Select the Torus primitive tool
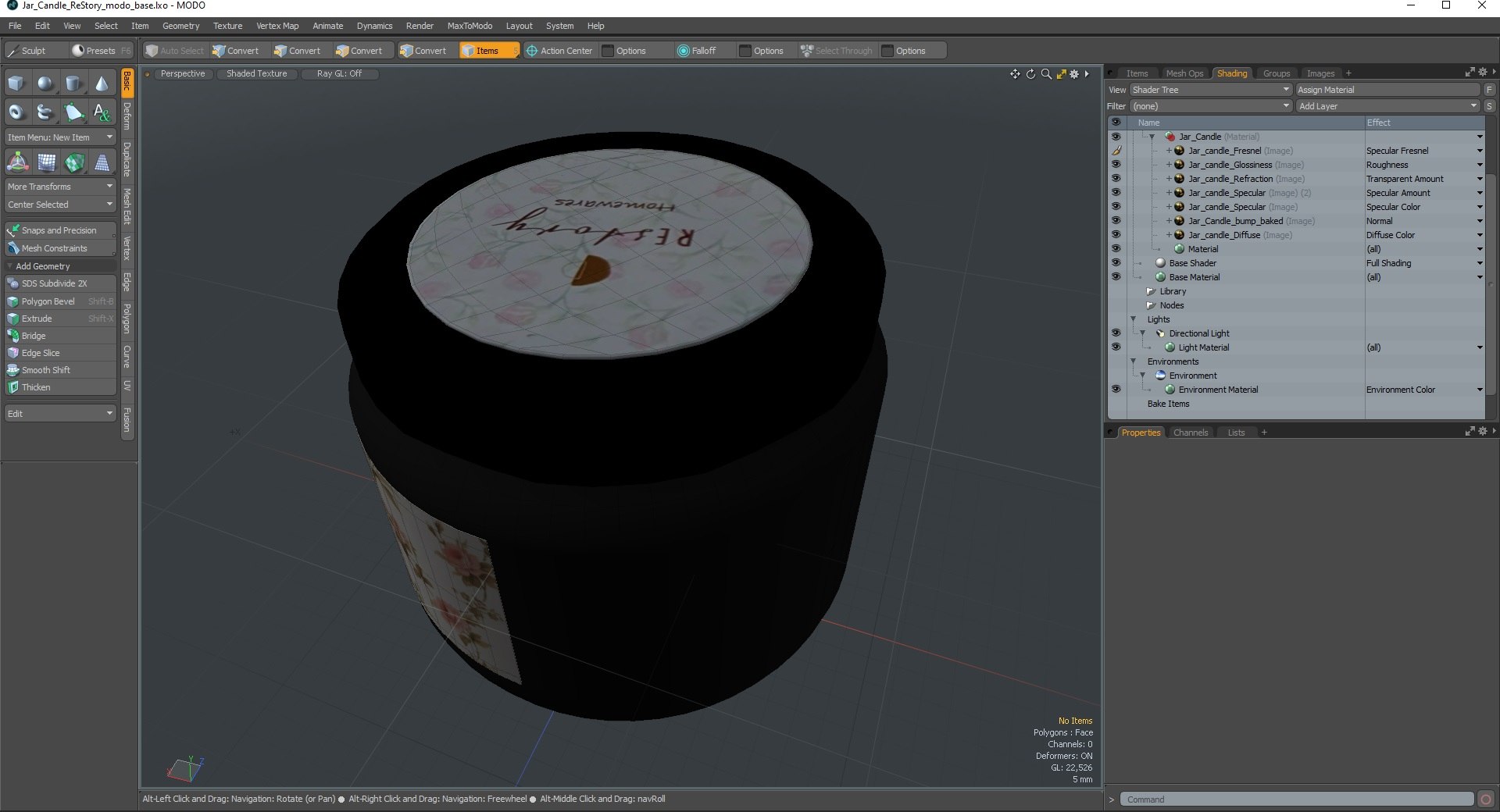The height and width of the screenshot is (812, 1500). [x=16, y=112]
